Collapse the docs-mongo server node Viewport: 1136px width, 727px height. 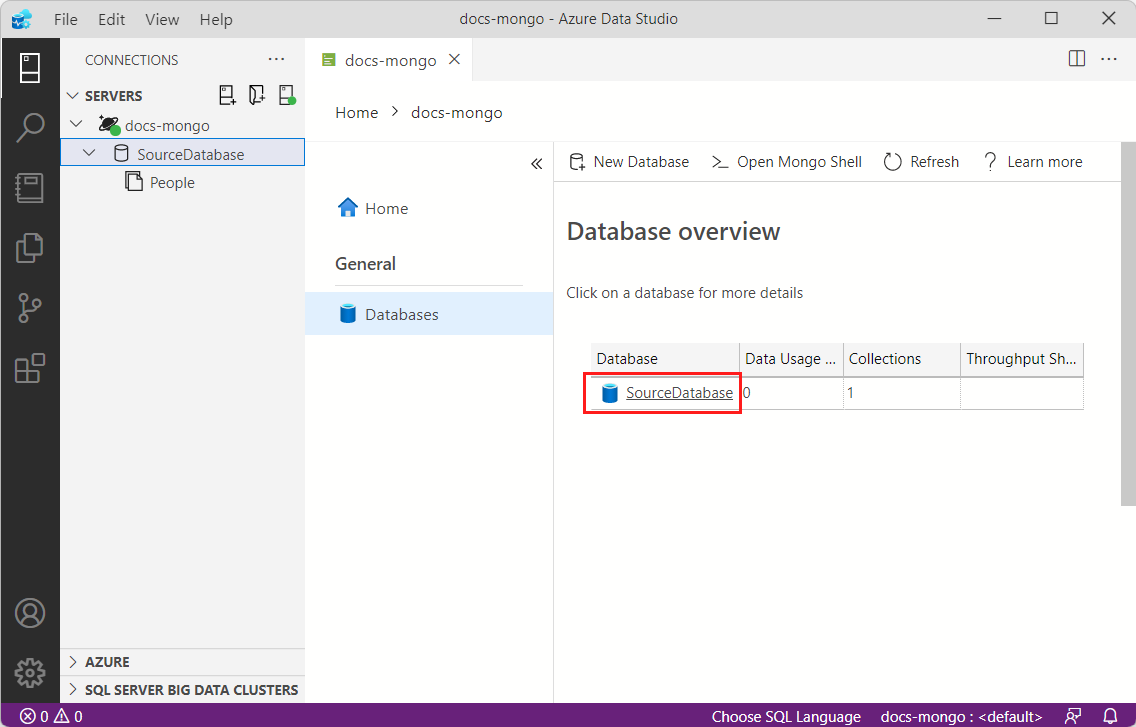[x=76, y=124]
